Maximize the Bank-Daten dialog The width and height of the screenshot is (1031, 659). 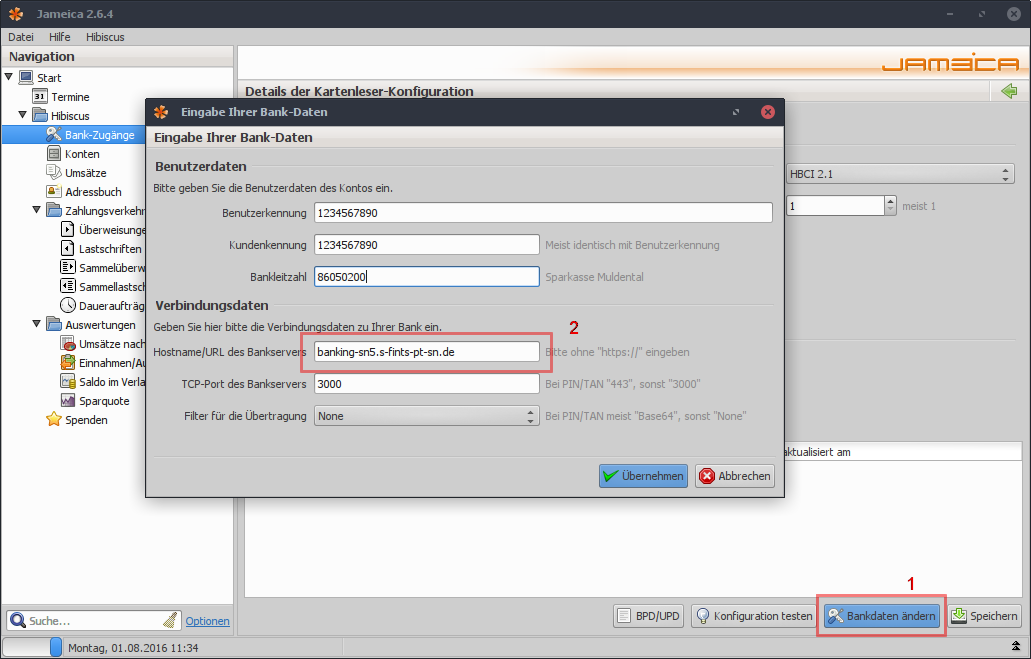tap(736, 112)
